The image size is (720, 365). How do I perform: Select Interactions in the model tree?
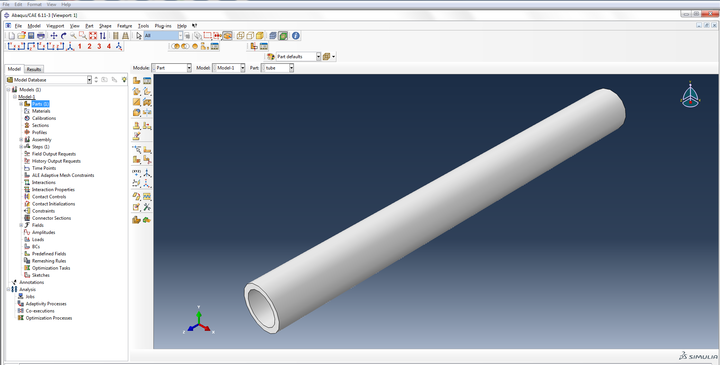coord(44,183)
